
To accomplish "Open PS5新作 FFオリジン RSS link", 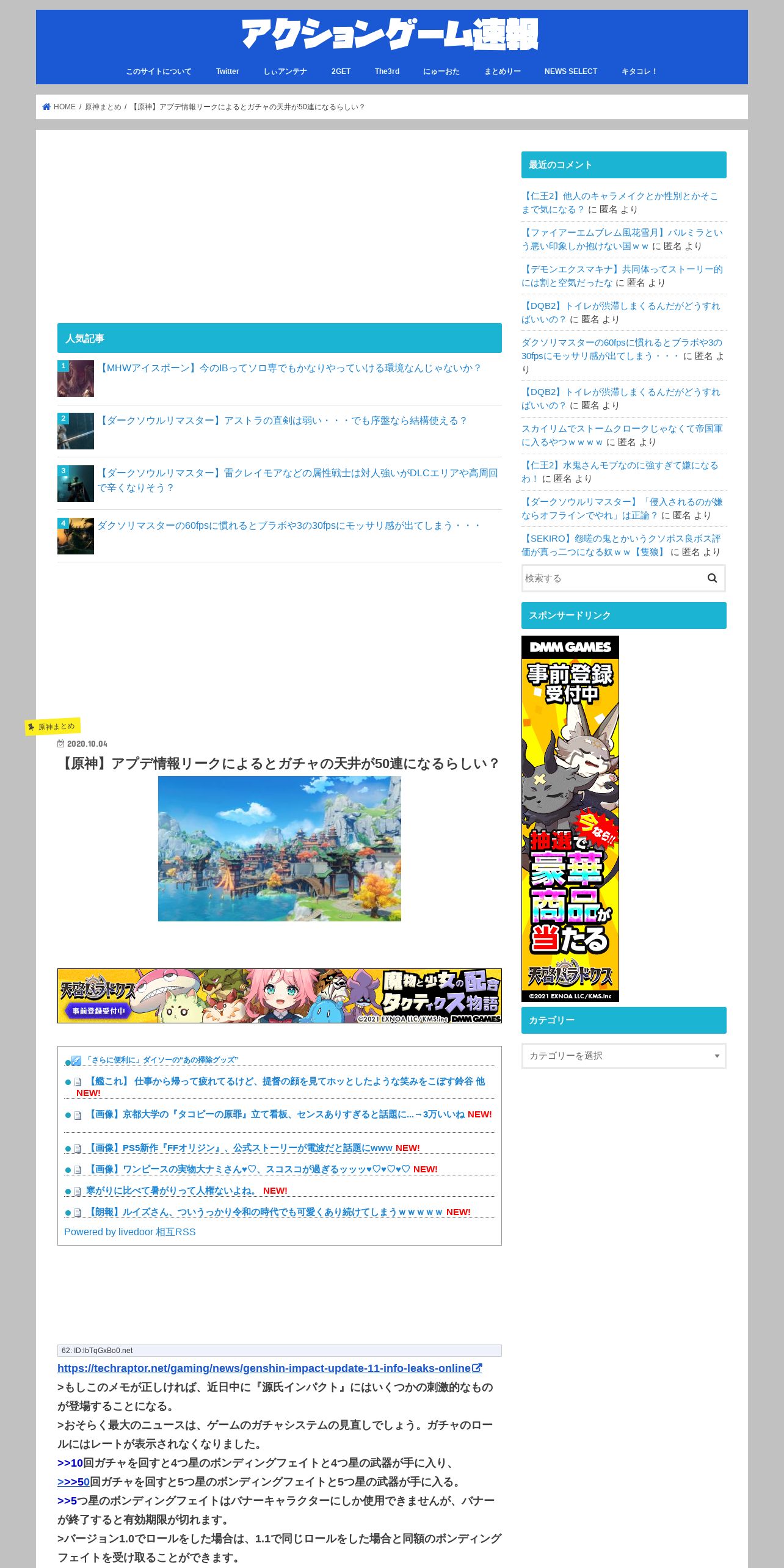I will pyautogui.click(x=239, y=1148).
